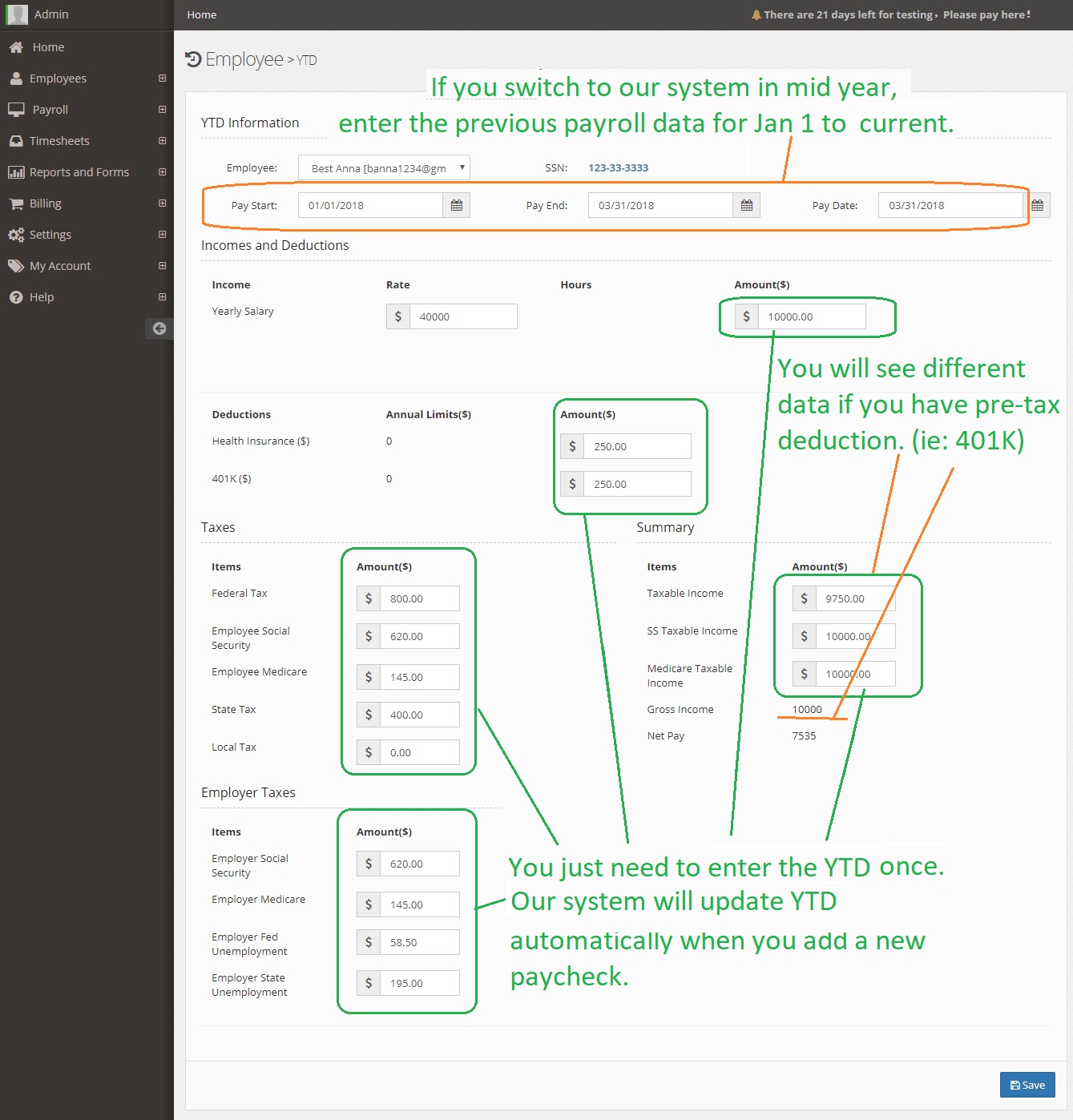Image resolution: width=1073 pixels, height=1120 pixels.
Task: Click the Admin username label
Action: (x=51, y=14)
